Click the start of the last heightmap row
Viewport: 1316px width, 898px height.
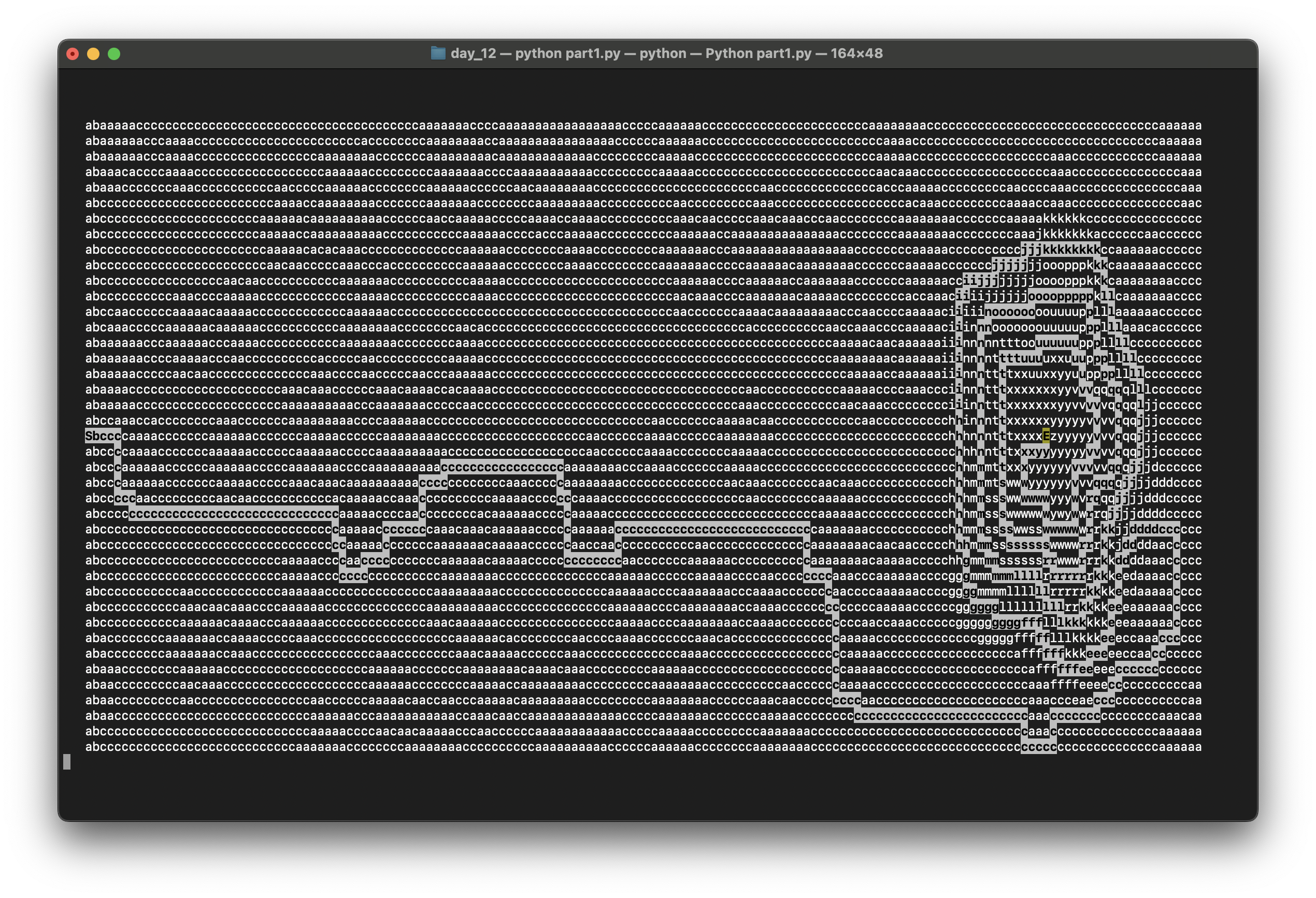(x=89, y=747)
